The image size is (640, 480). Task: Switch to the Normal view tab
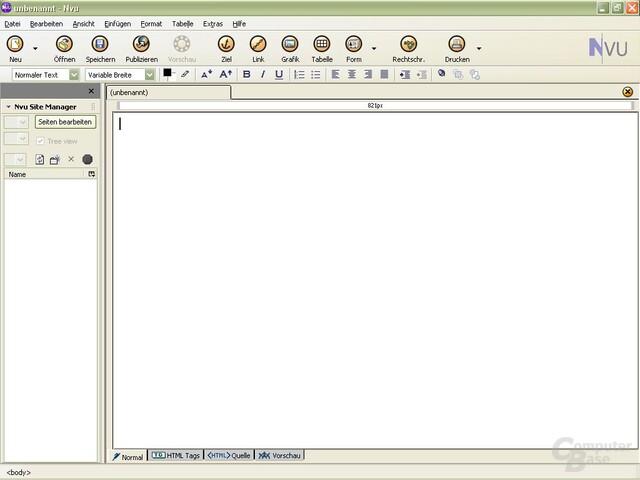coord(128,457)
